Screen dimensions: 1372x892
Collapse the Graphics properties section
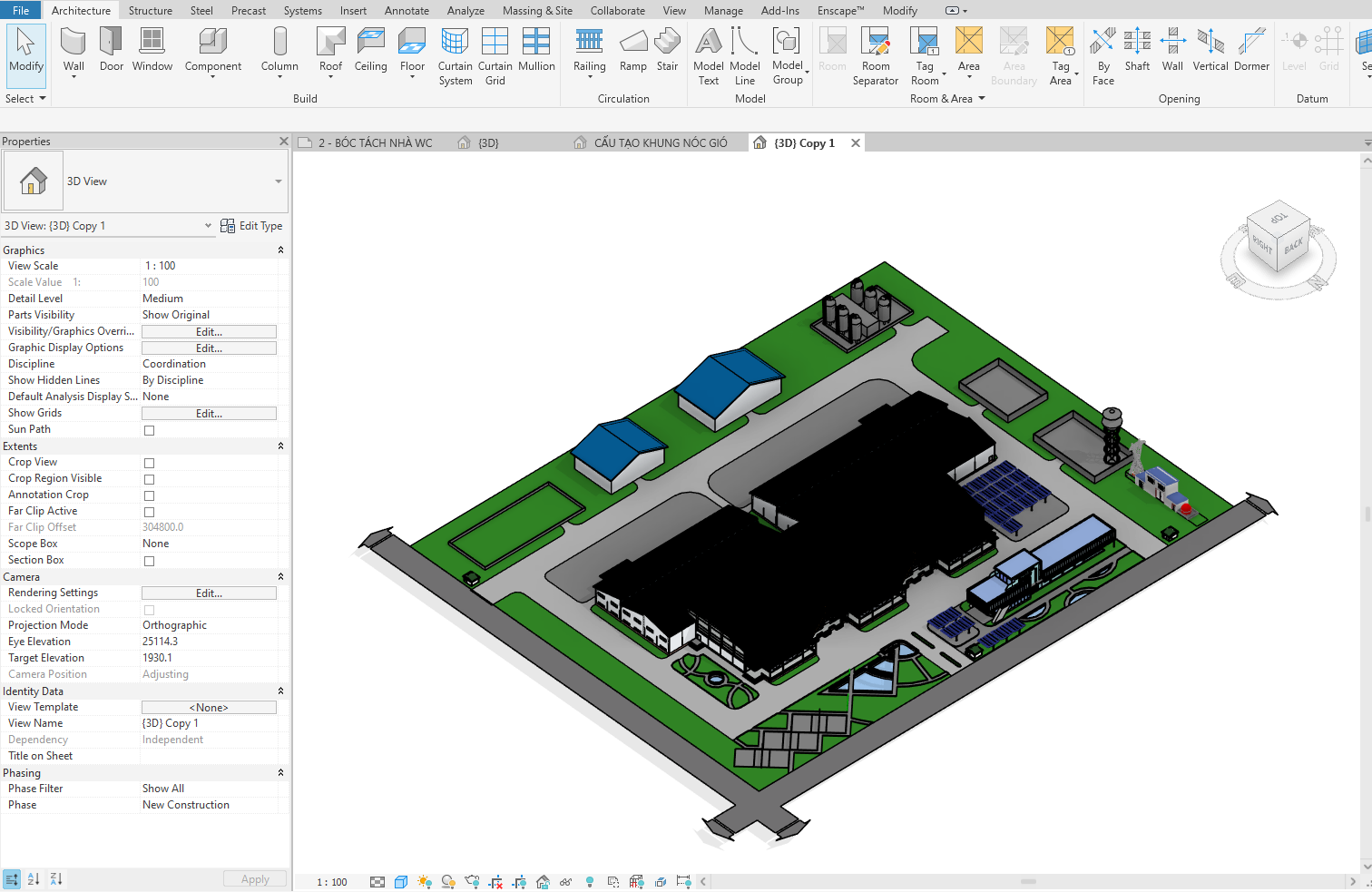[280, 250]
